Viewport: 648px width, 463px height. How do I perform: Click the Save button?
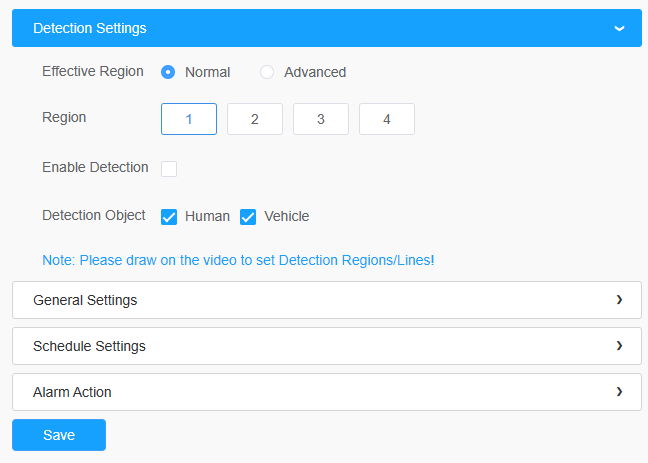pos(59,435)
